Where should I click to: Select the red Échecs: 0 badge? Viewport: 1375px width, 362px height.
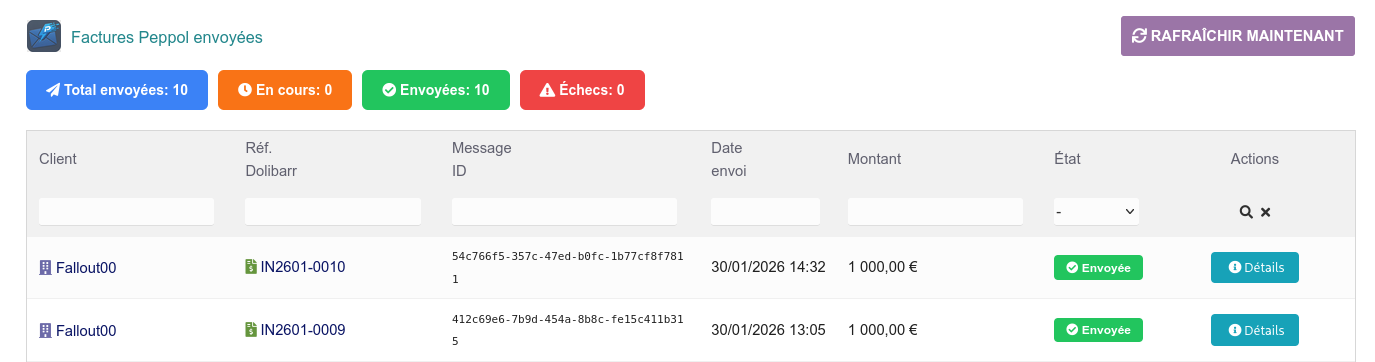[x=582, y=90]
